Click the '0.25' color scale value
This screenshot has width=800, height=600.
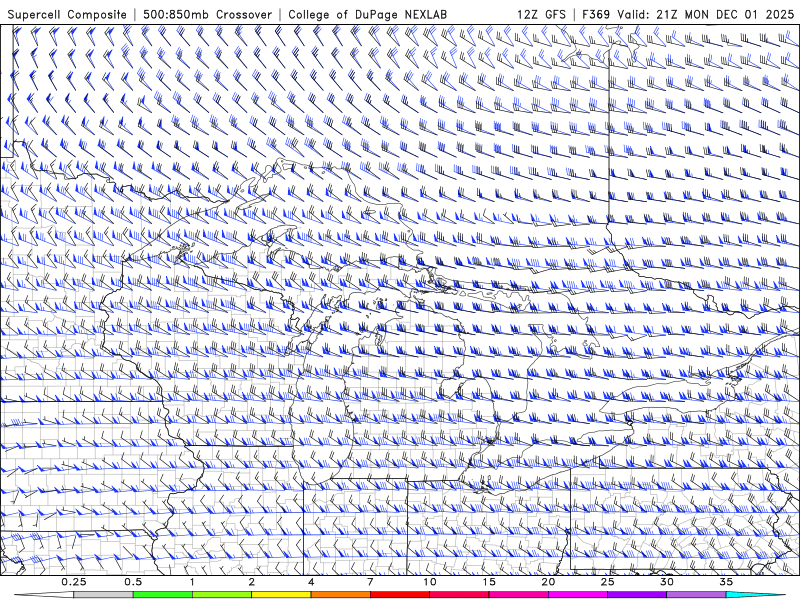pos(74,582)
